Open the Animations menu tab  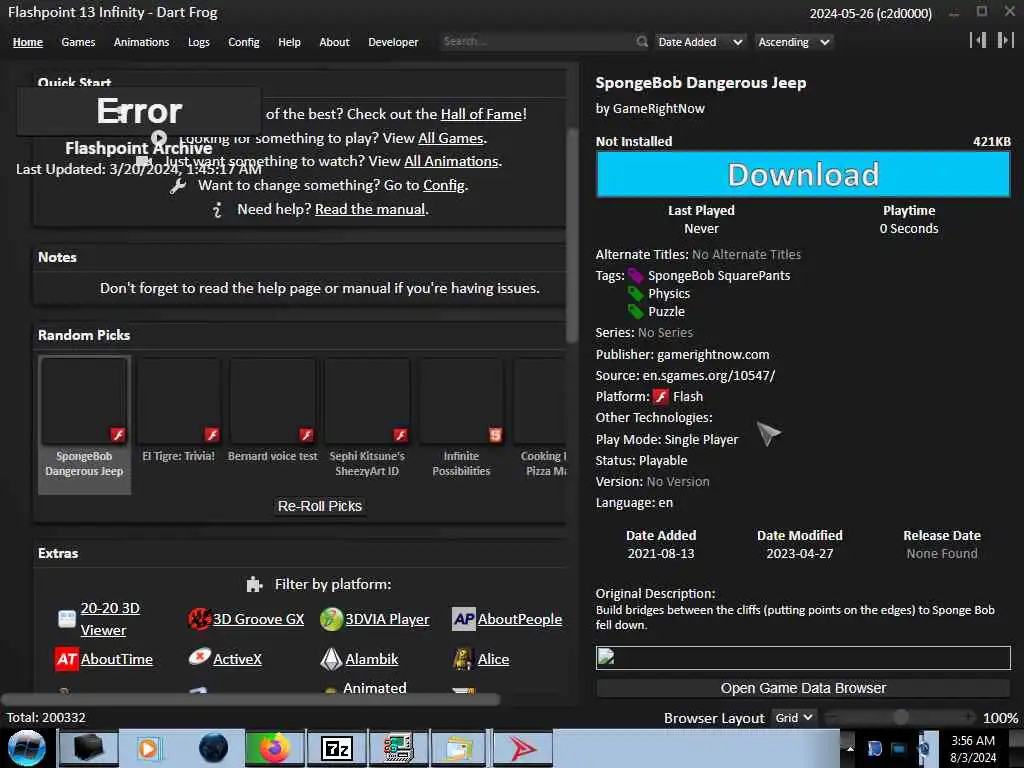click(x=141, y=42)
